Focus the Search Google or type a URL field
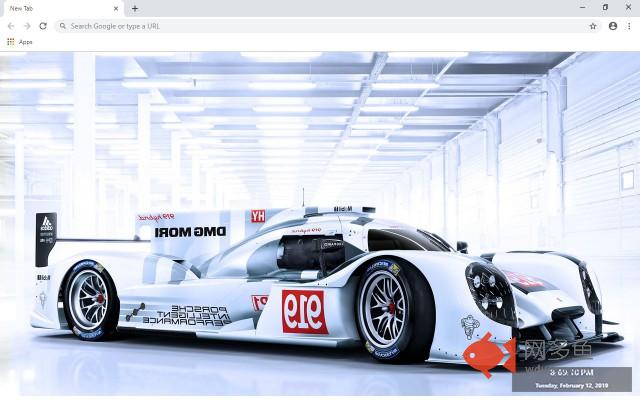The height and width of the screenshot is (400, 640). click(x=328, y=26)
